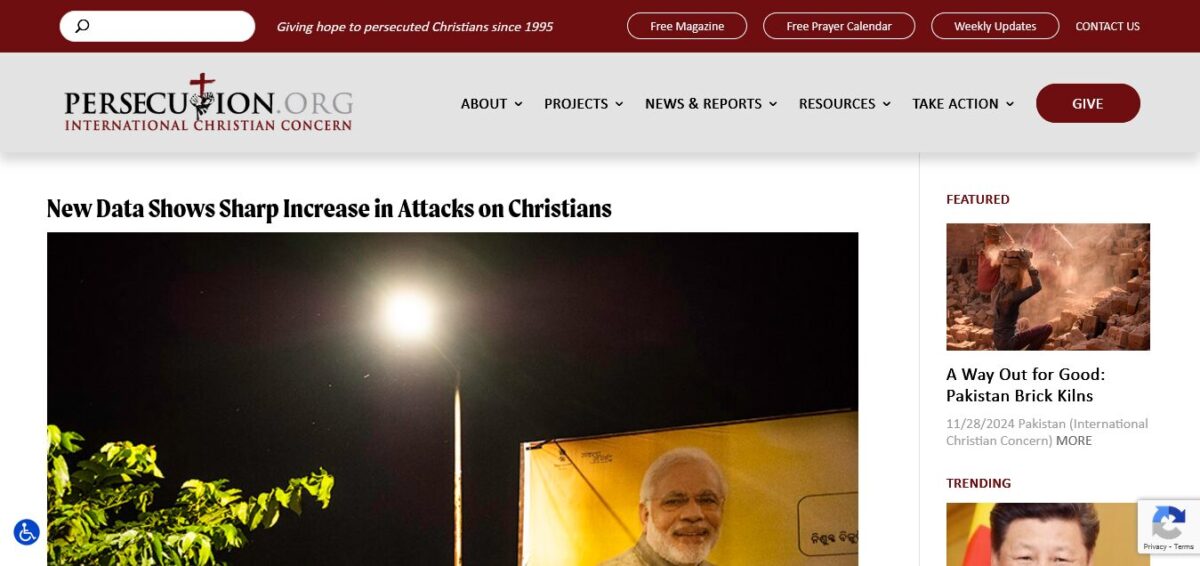1200x566 pixels.
Task: Expand the About menu chevron
Action: (518, 104)
